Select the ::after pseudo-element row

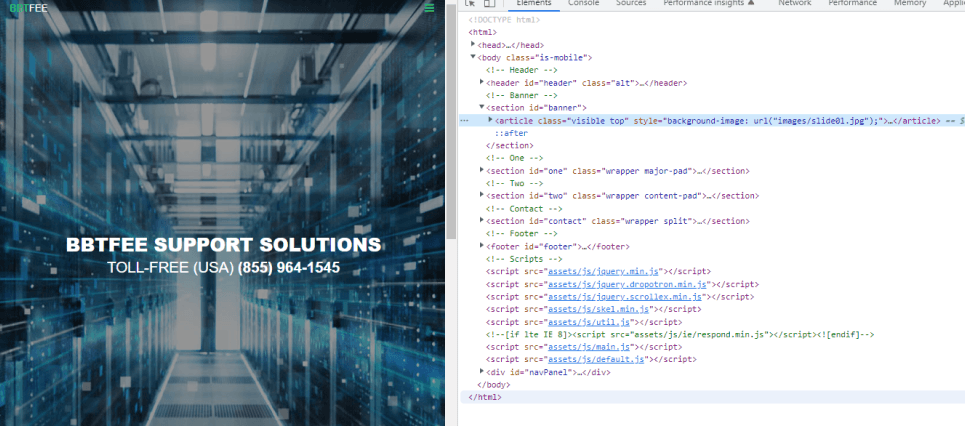[511, 133]
